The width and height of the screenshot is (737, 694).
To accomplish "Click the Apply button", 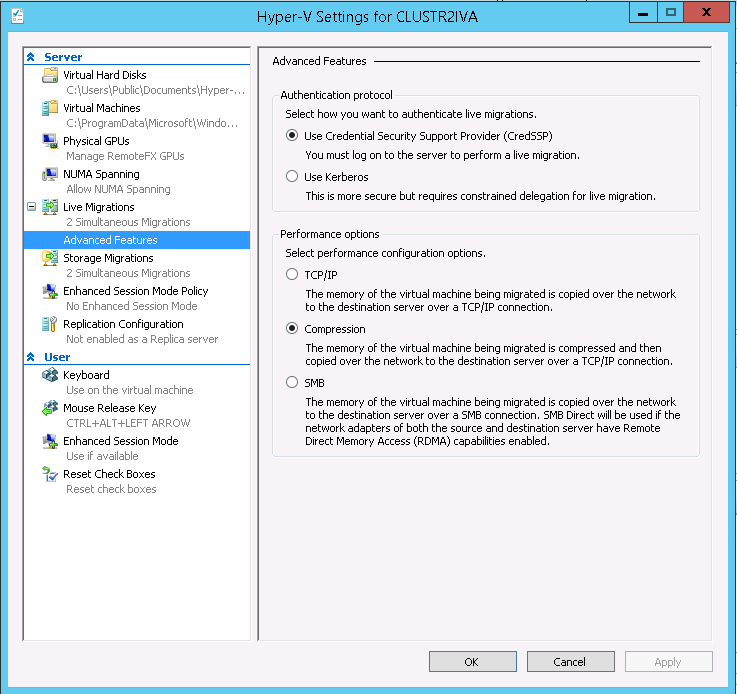I will pyautogui.click(x=668, y=662).
